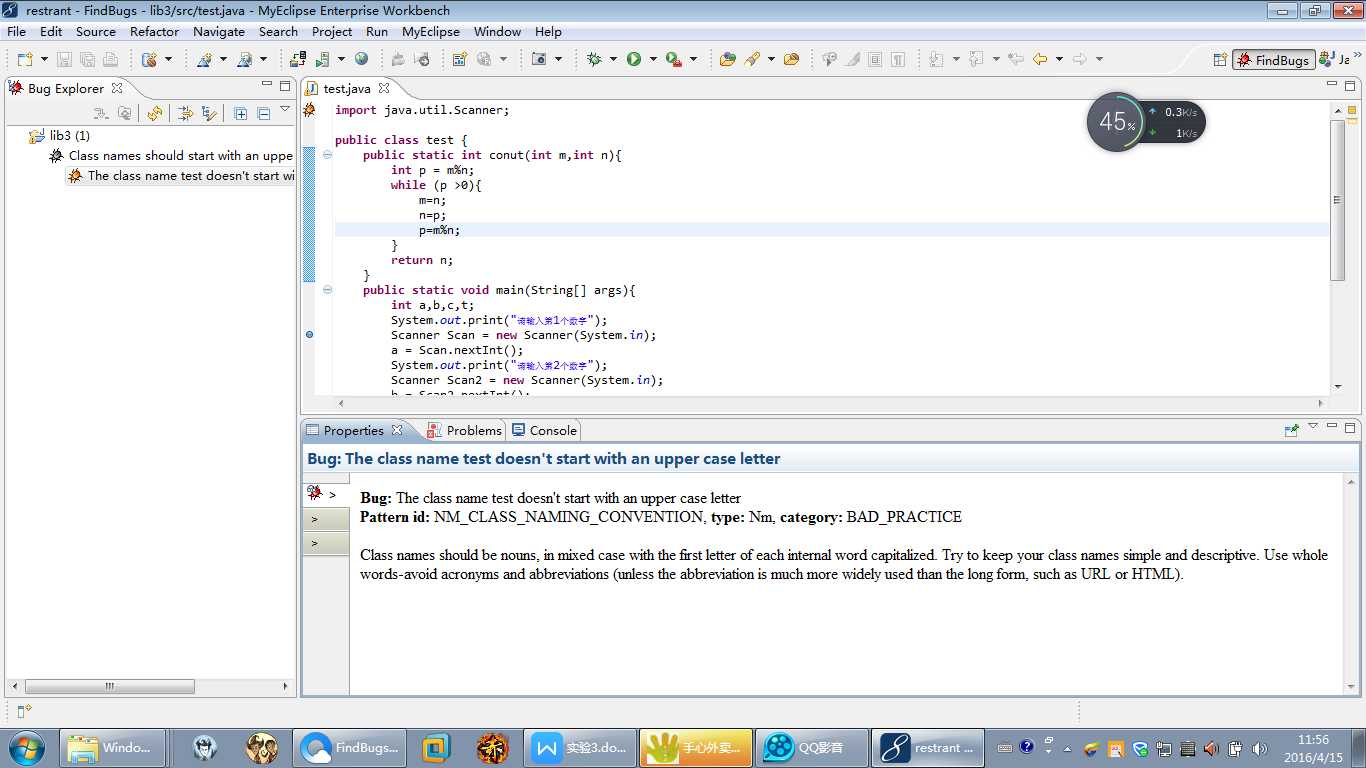Refresh the Bug Explorer view
1366x768 pixels.
(155, 114)
